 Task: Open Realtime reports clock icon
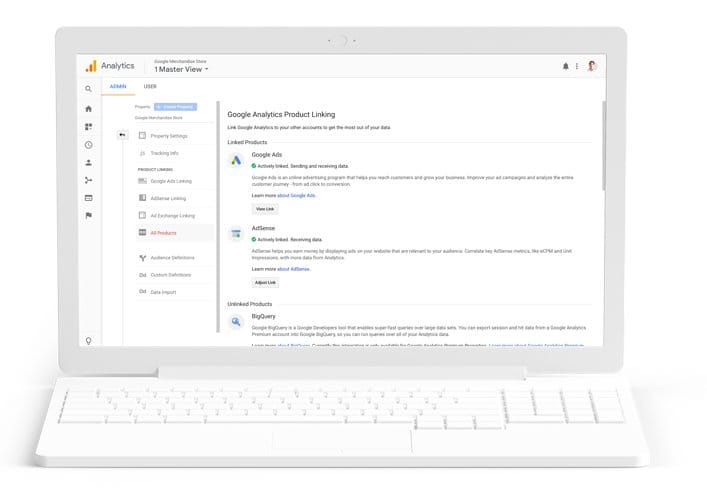(89, 145)
